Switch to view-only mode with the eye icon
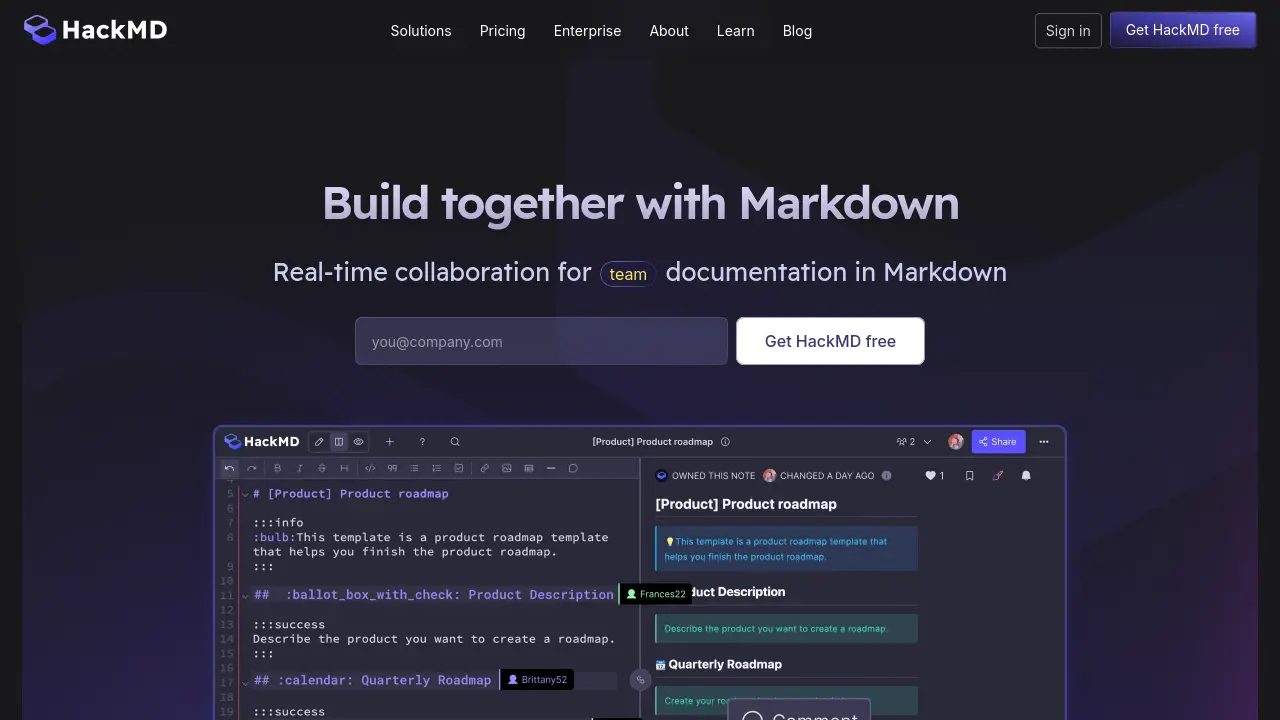 (358, 442)
